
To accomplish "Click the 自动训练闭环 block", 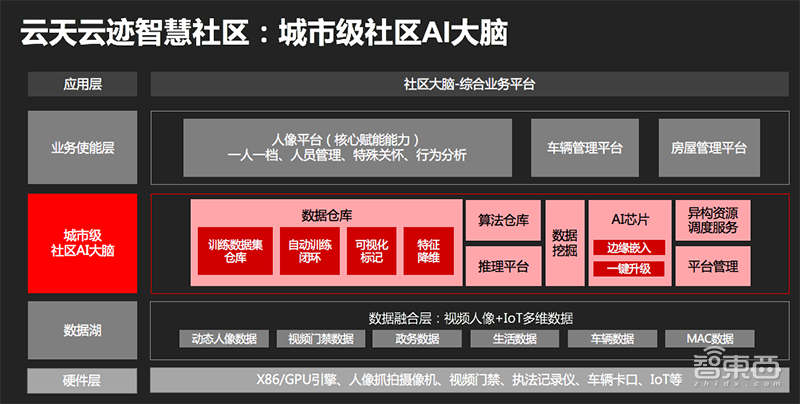I will click(310, 251).
